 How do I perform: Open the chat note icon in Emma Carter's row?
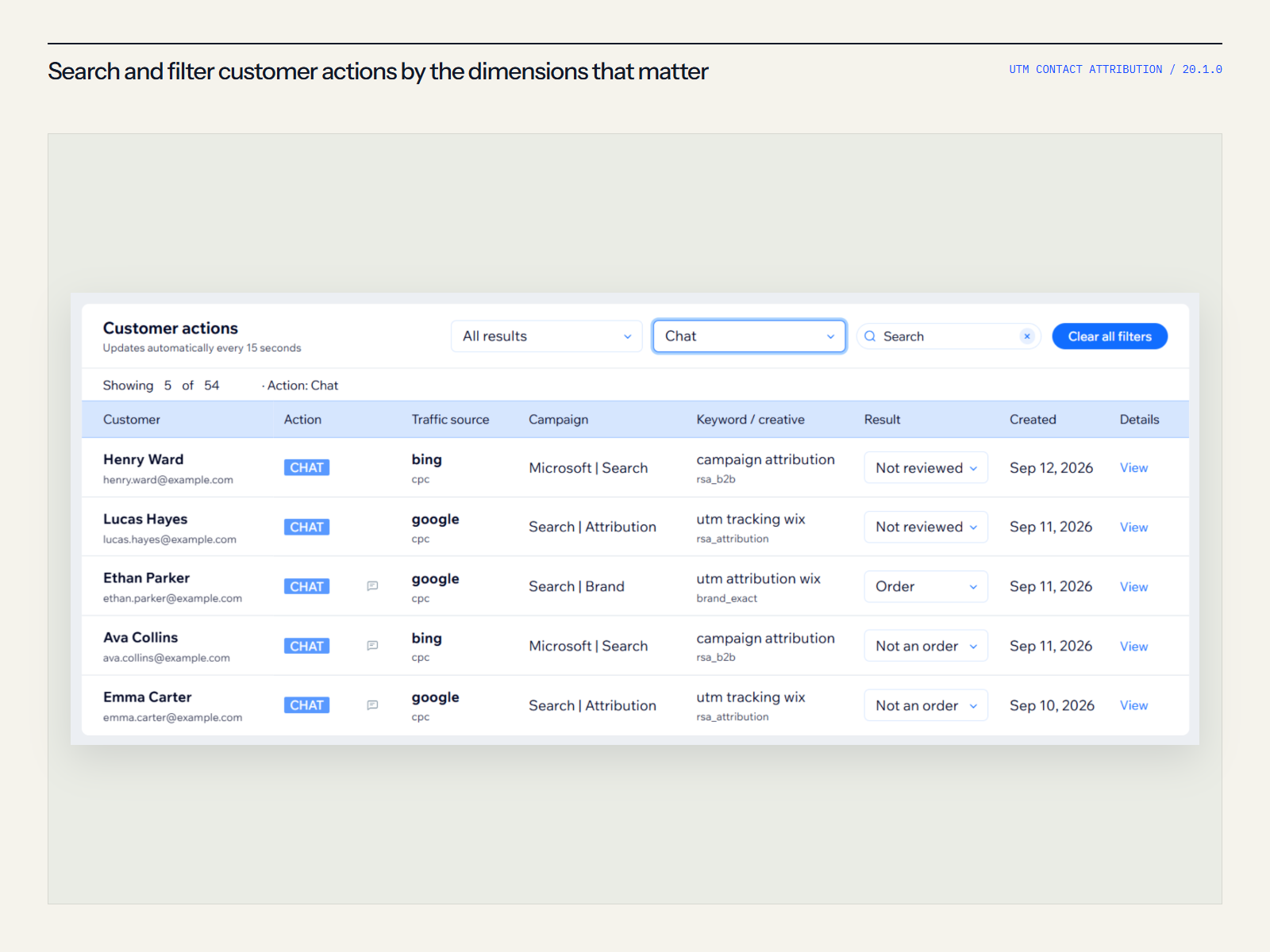click(372, 705)
